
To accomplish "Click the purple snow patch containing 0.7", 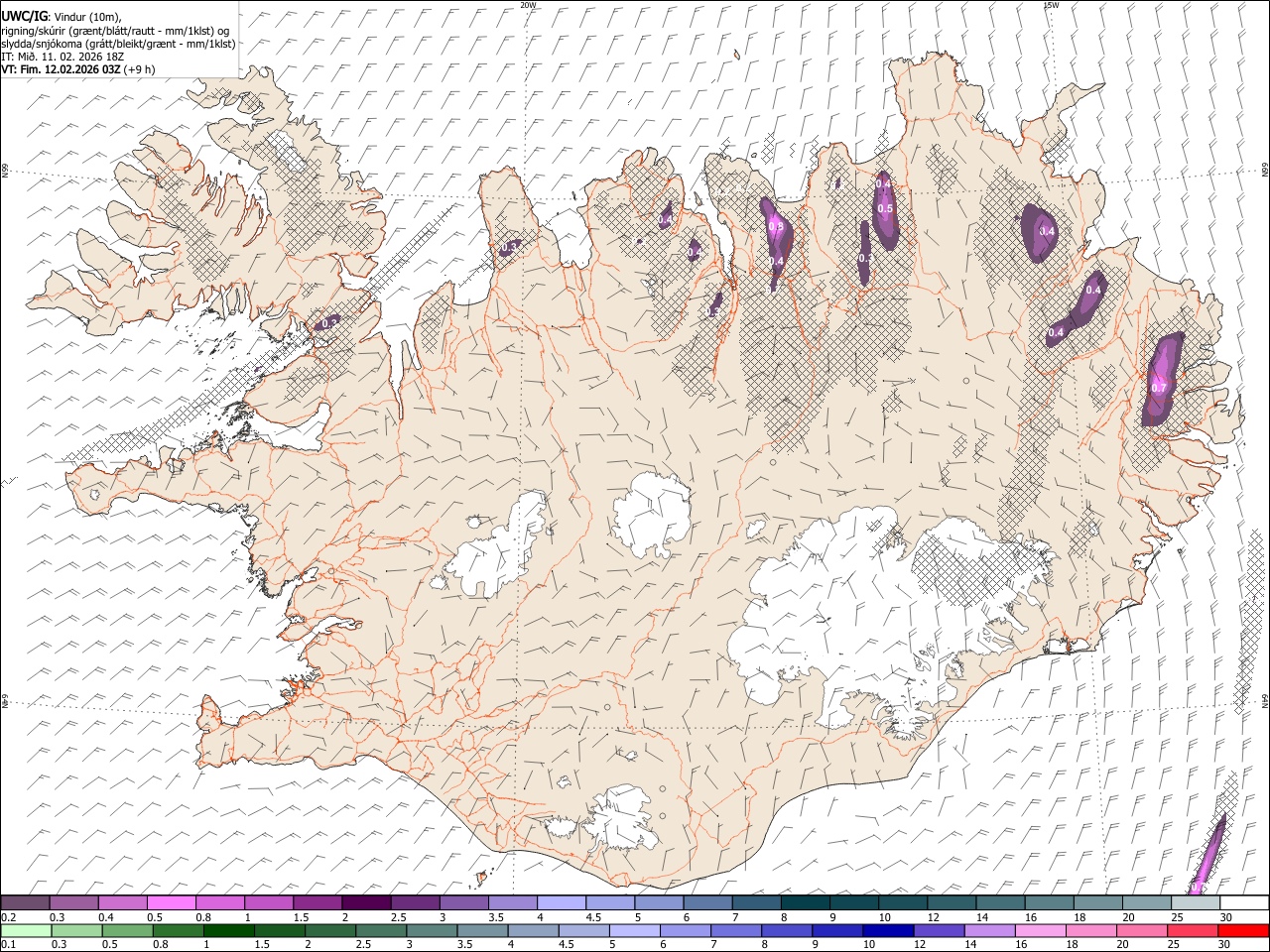I will (x=1162, y=380).
